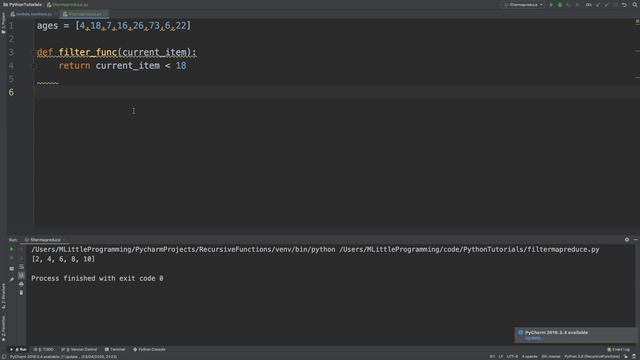Open the Python 3.8 interpreter selector
This screenshot has width=640, height=360.
click(592, 357)
